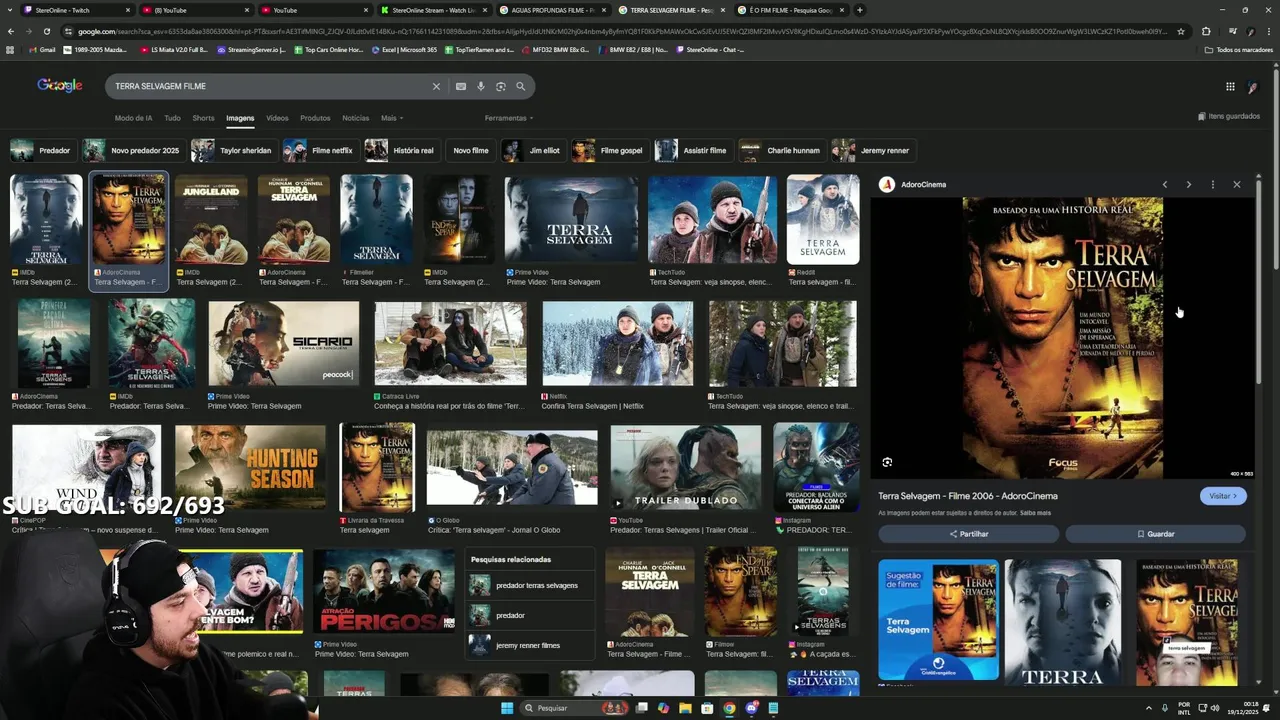Screen dimensions: 1280x720
Task: Open the HUNTING SEASON image result
Action: pyautogui.click(x=250, y=466)
